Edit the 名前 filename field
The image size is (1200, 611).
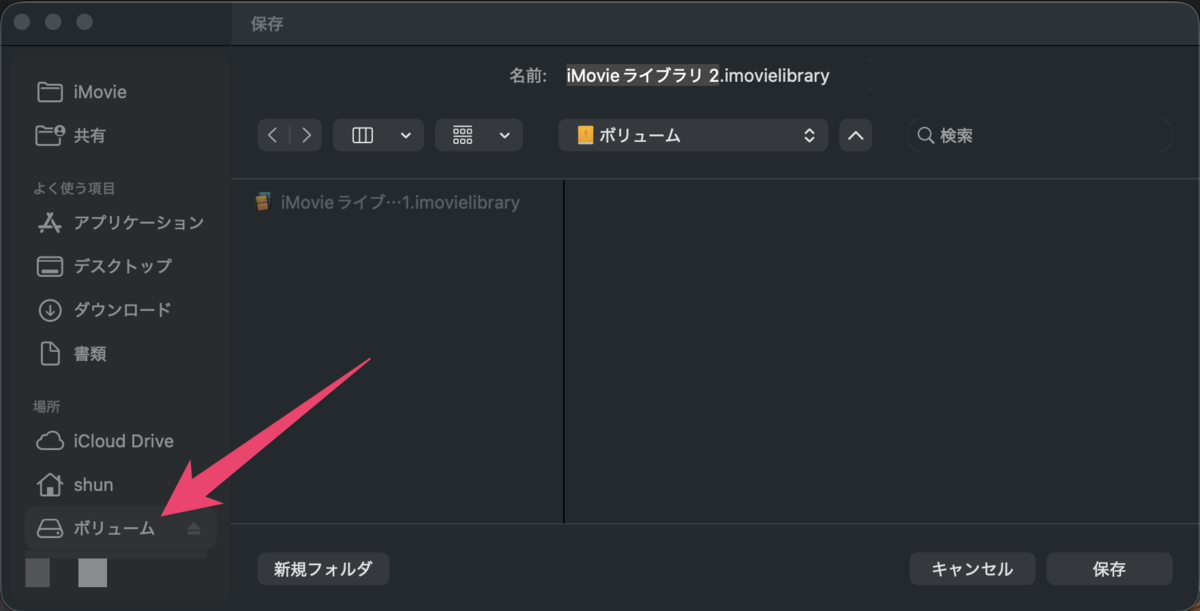click(x=714, y=75)
